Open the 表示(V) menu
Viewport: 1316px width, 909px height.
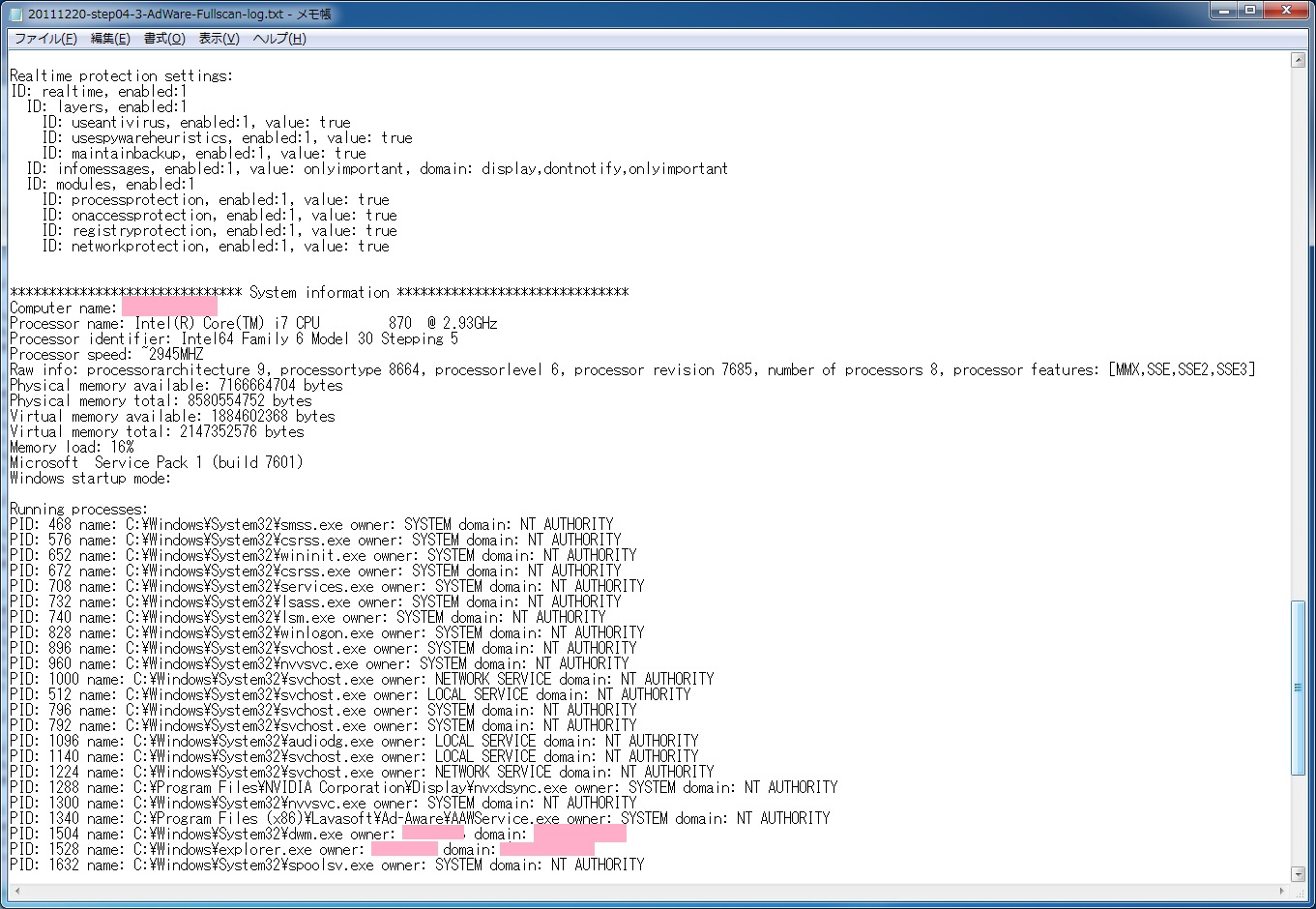point(219,39)
